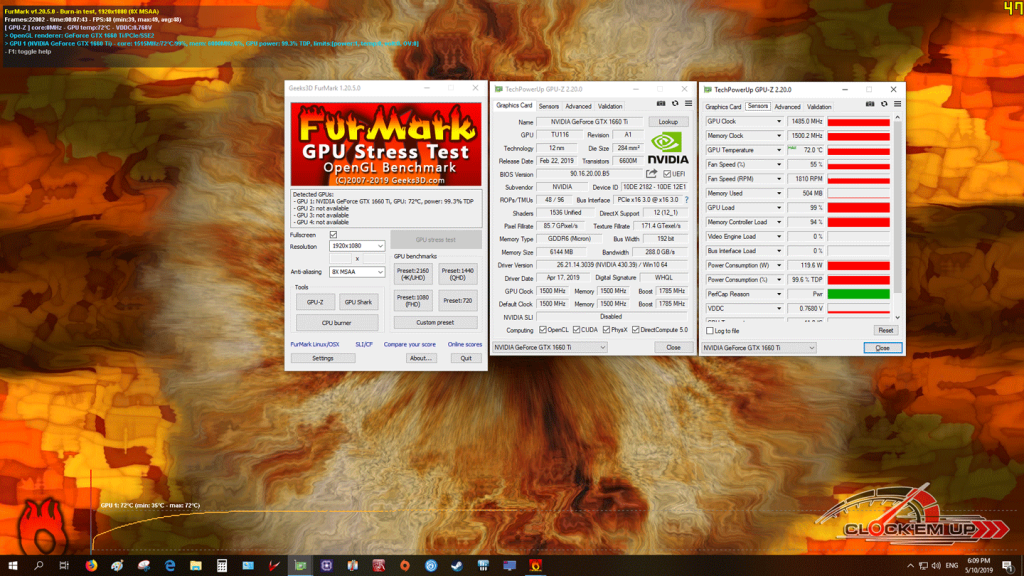Open the Compare your score link
Image resolution: width=1024 pixels, height=576 pixels.
pyautogui.click(x=409, y=344)
